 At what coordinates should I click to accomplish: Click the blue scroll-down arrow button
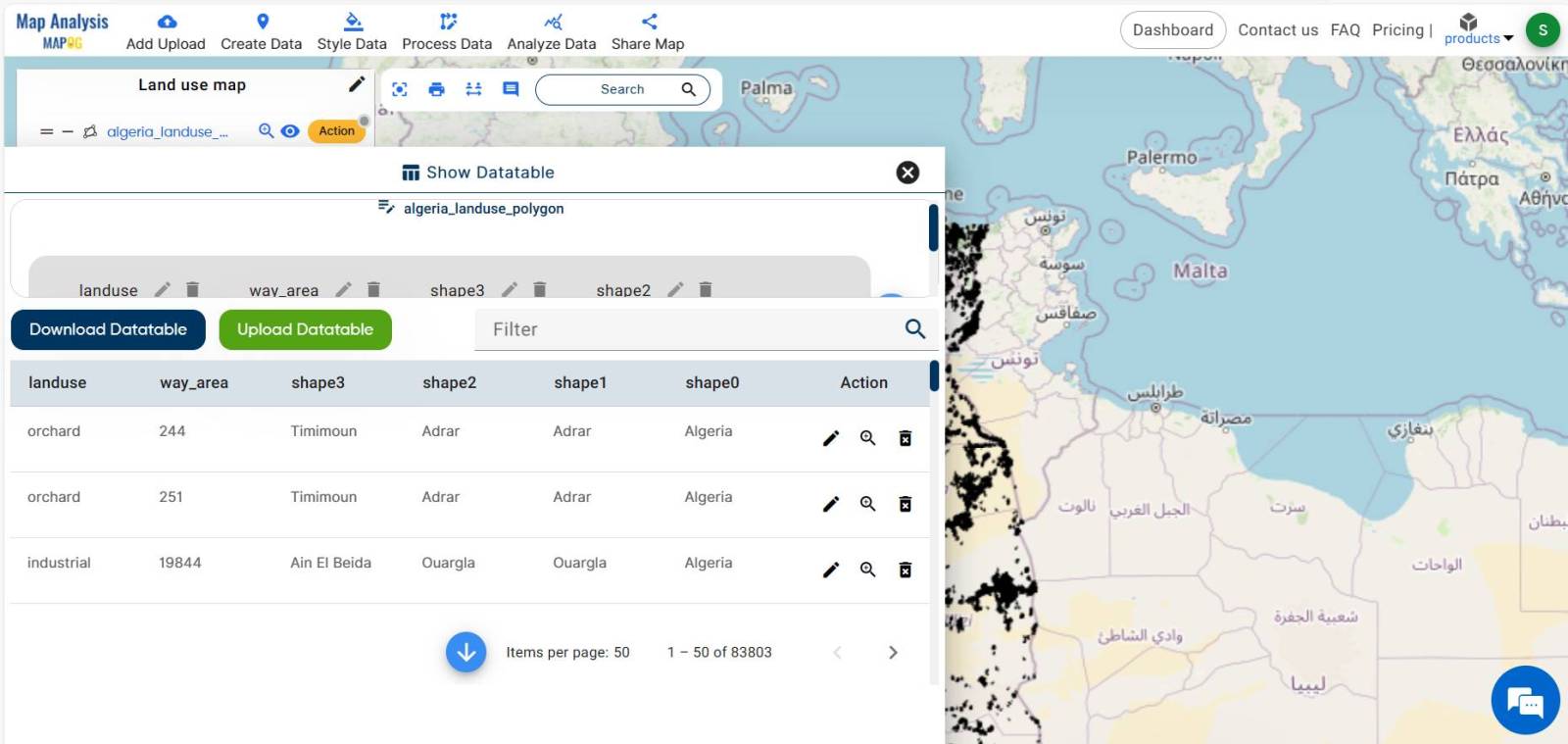click(x=466, y=652)
